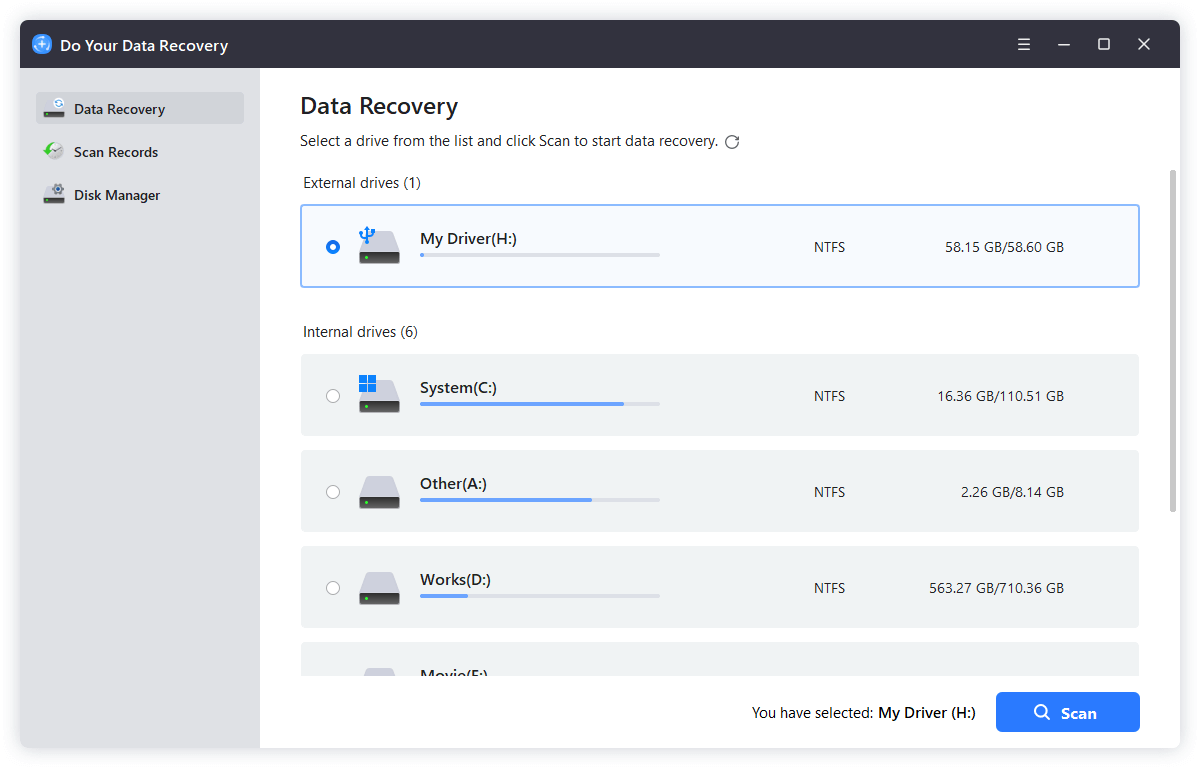Select the System(C:) radio button

[333, 396]
